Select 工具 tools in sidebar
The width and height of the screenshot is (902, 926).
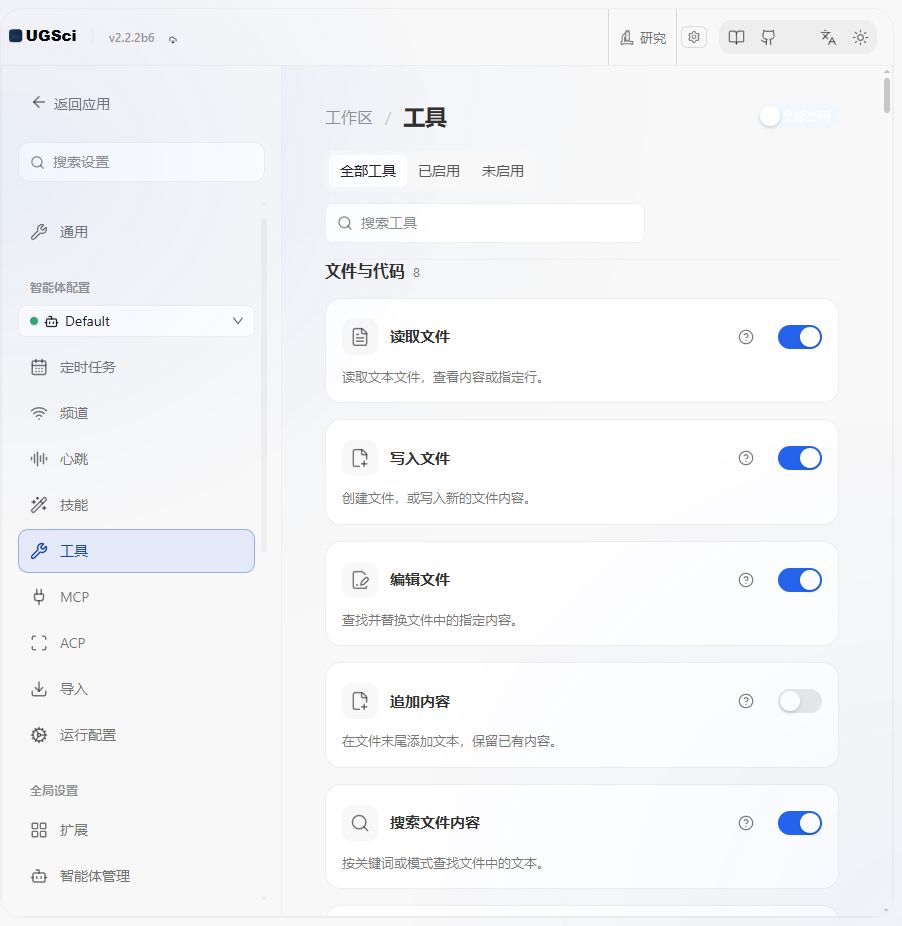(x=136, y=551)
